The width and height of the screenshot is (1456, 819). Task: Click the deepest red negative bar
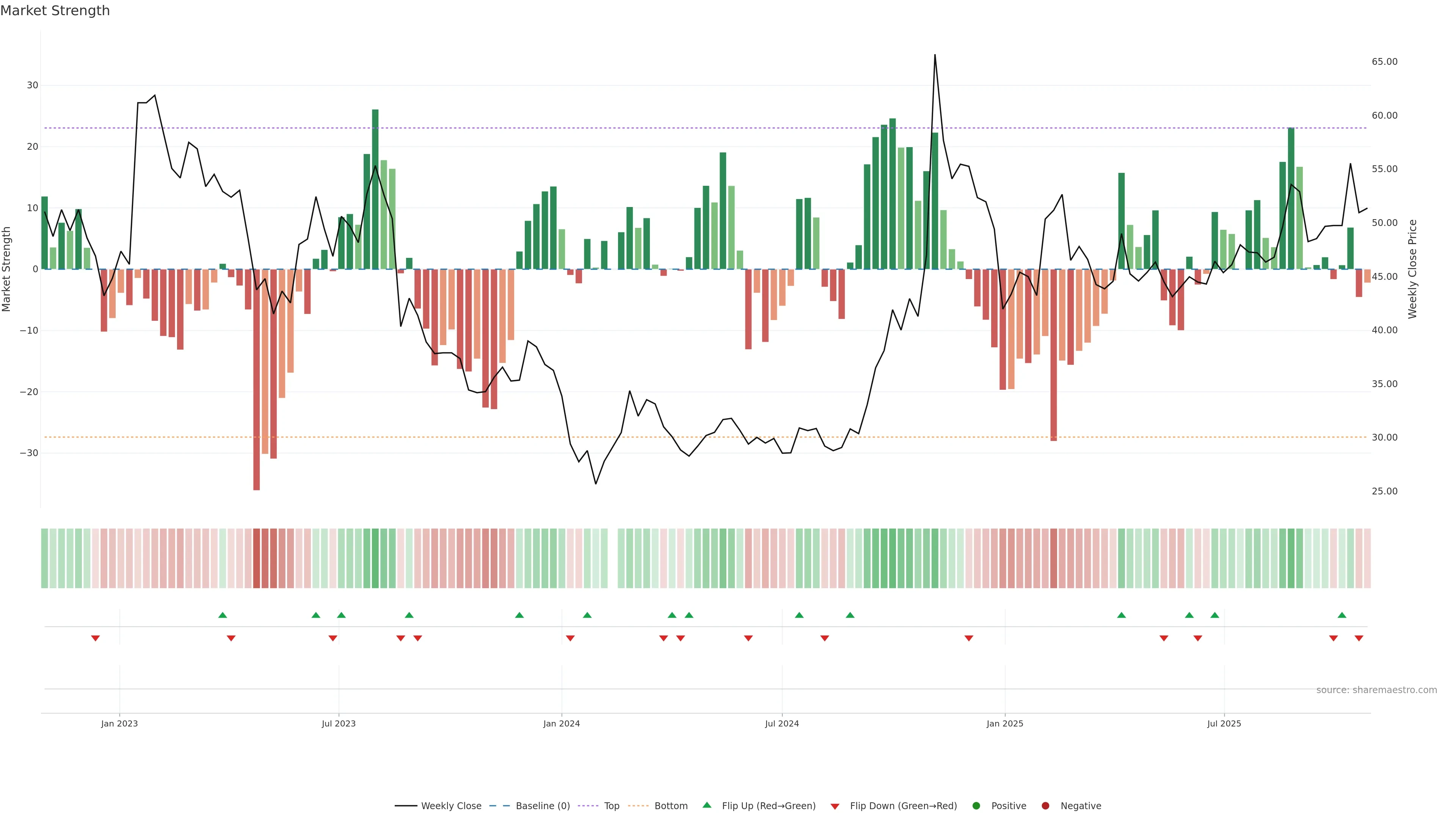point(257,395)
